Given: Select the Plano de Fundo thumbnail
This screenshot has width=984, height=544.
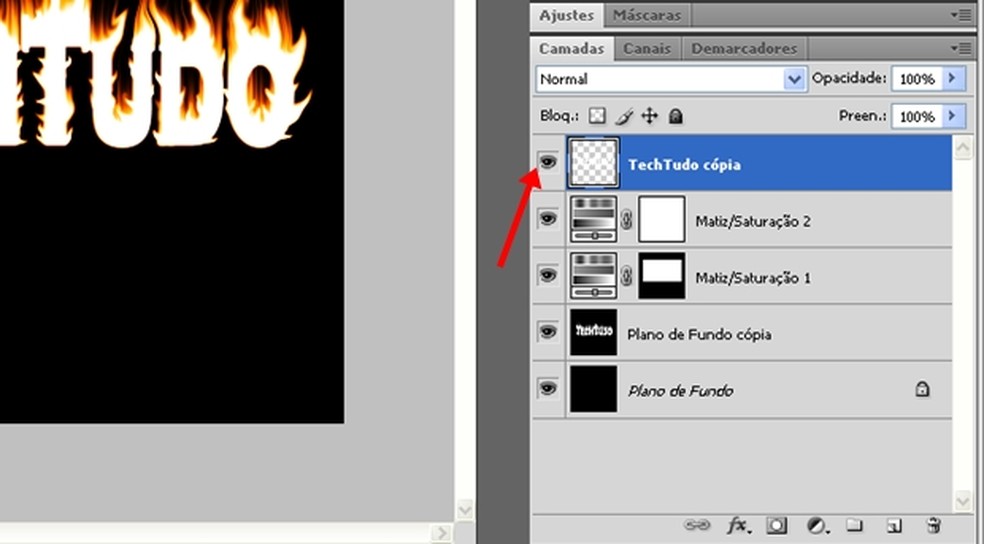Looking at the screenshot, I should [593, 389].
